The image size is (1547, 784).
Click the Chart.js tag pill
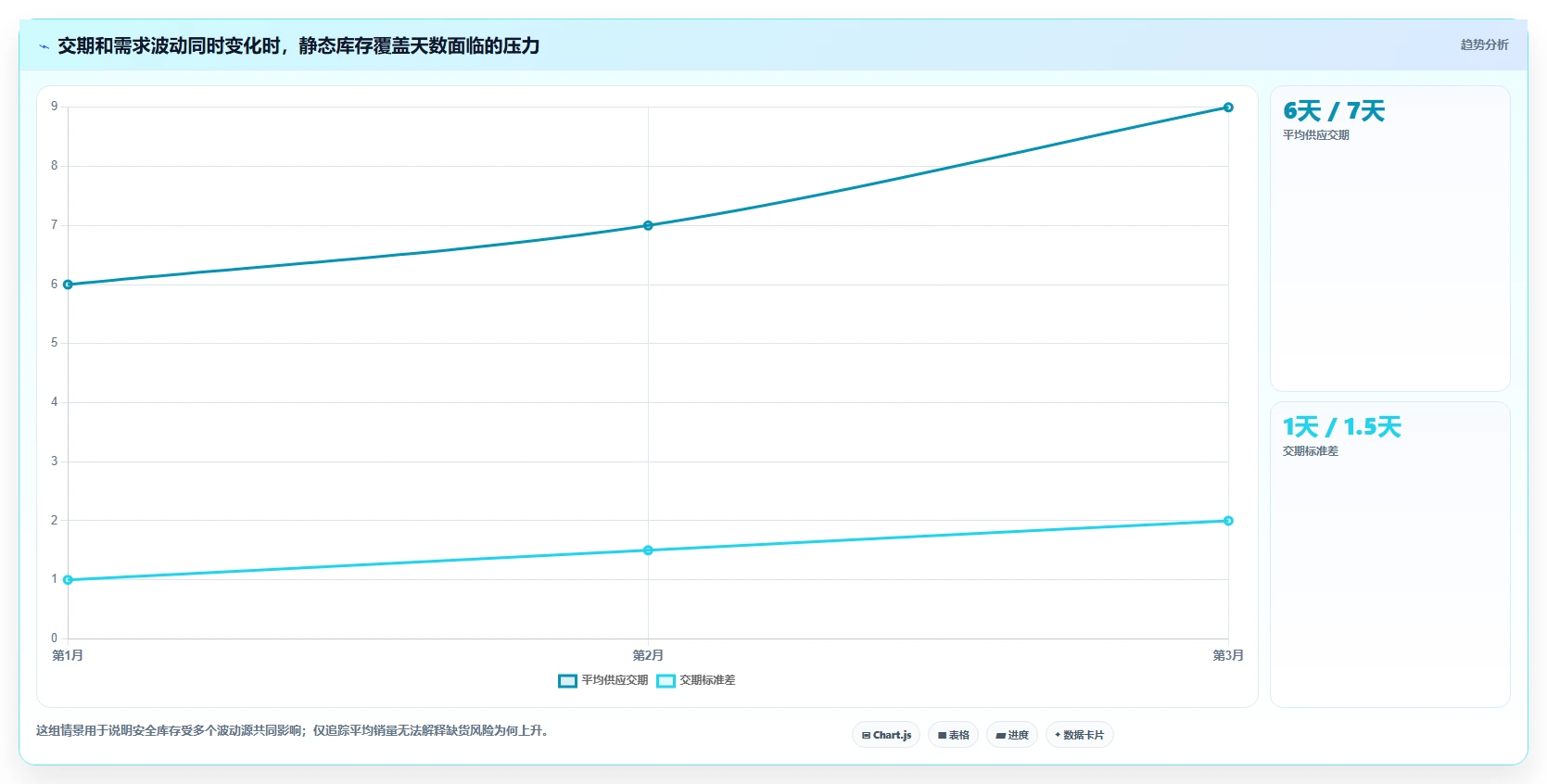coord(886,735)
